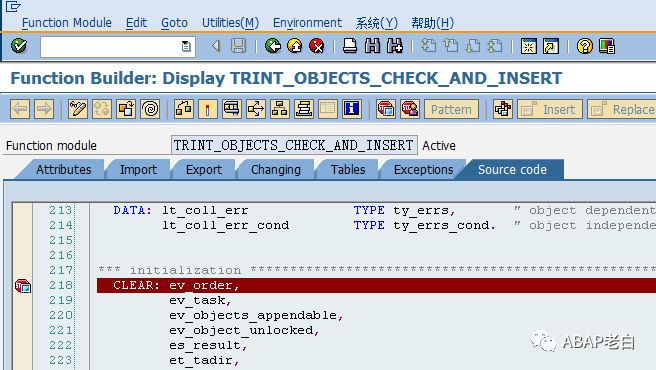Click the Enhance spiral icon
Viewport: 656px width, 370px height.
pos(150,109)
